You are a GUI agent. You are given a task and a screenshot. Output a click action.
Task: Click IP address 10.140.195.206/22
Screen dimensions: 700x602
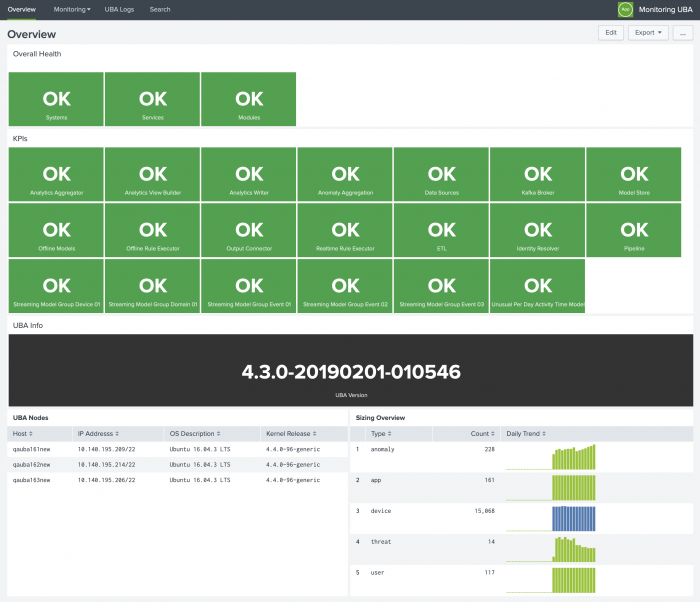pos(106,480)
